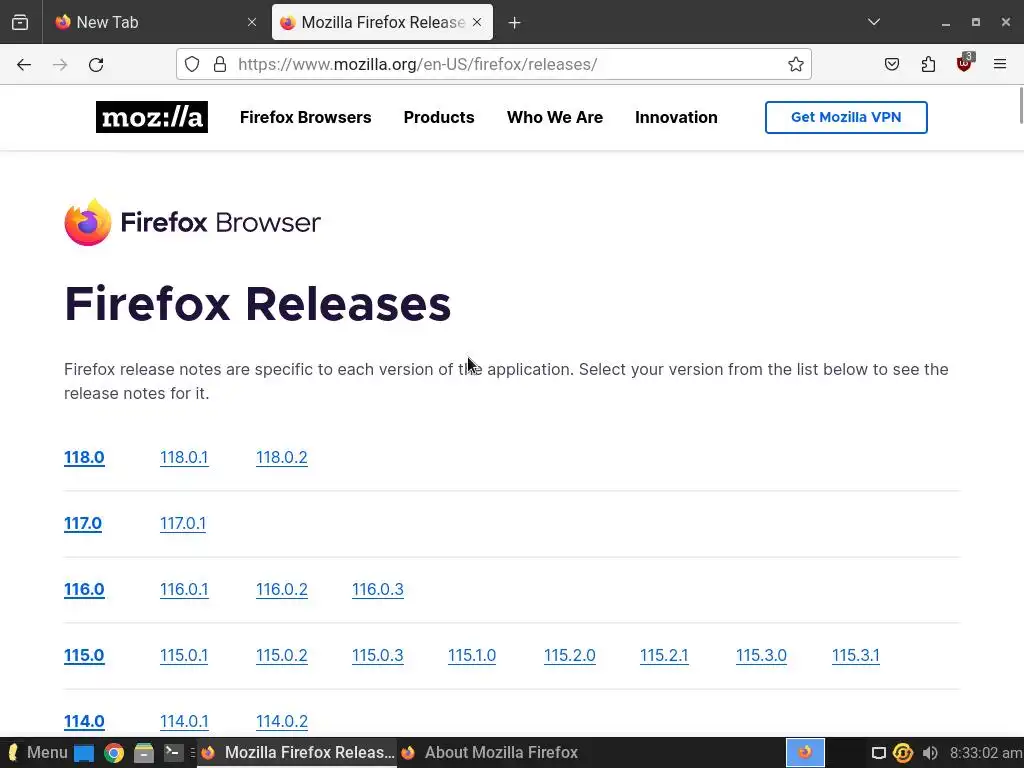Open the Extensions puzzle icon
The height and width of the screenshot is (768, 1024).
click(928, 64)
